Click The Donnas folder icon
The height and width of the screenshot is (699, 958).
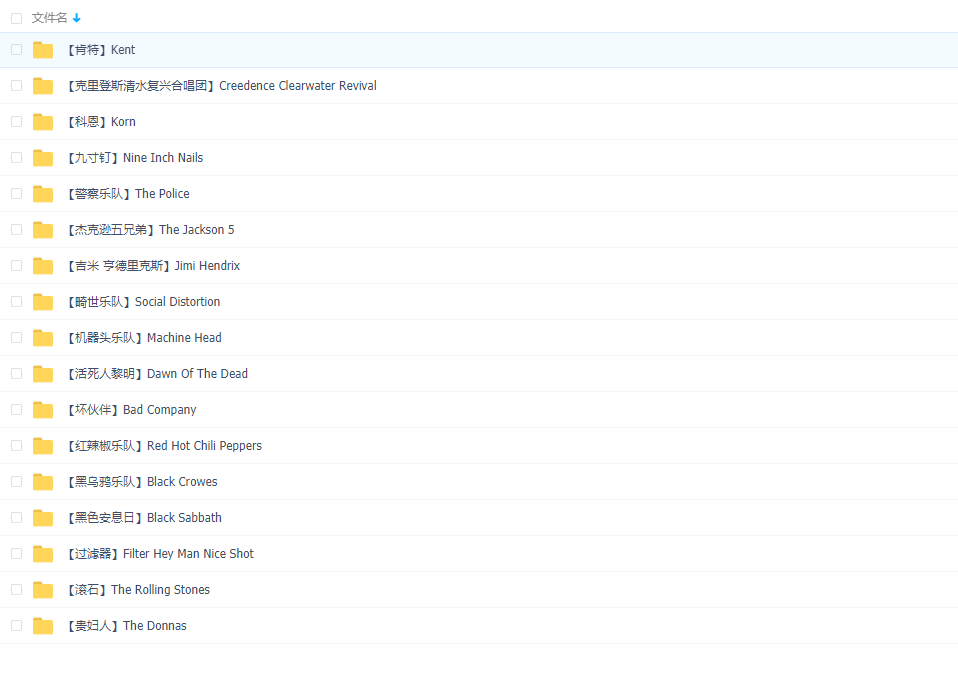click(x=43, y=627)
